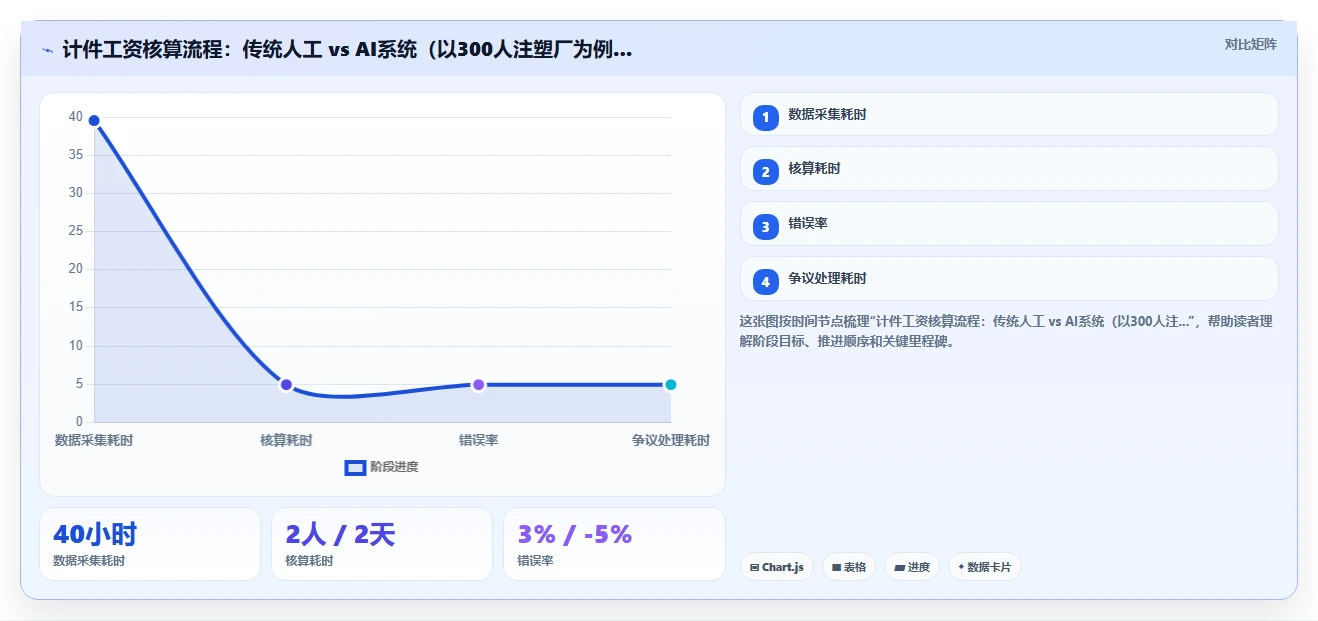Open the 错误率 list row
This screenshot has height=621, width=1318.
1009,224
